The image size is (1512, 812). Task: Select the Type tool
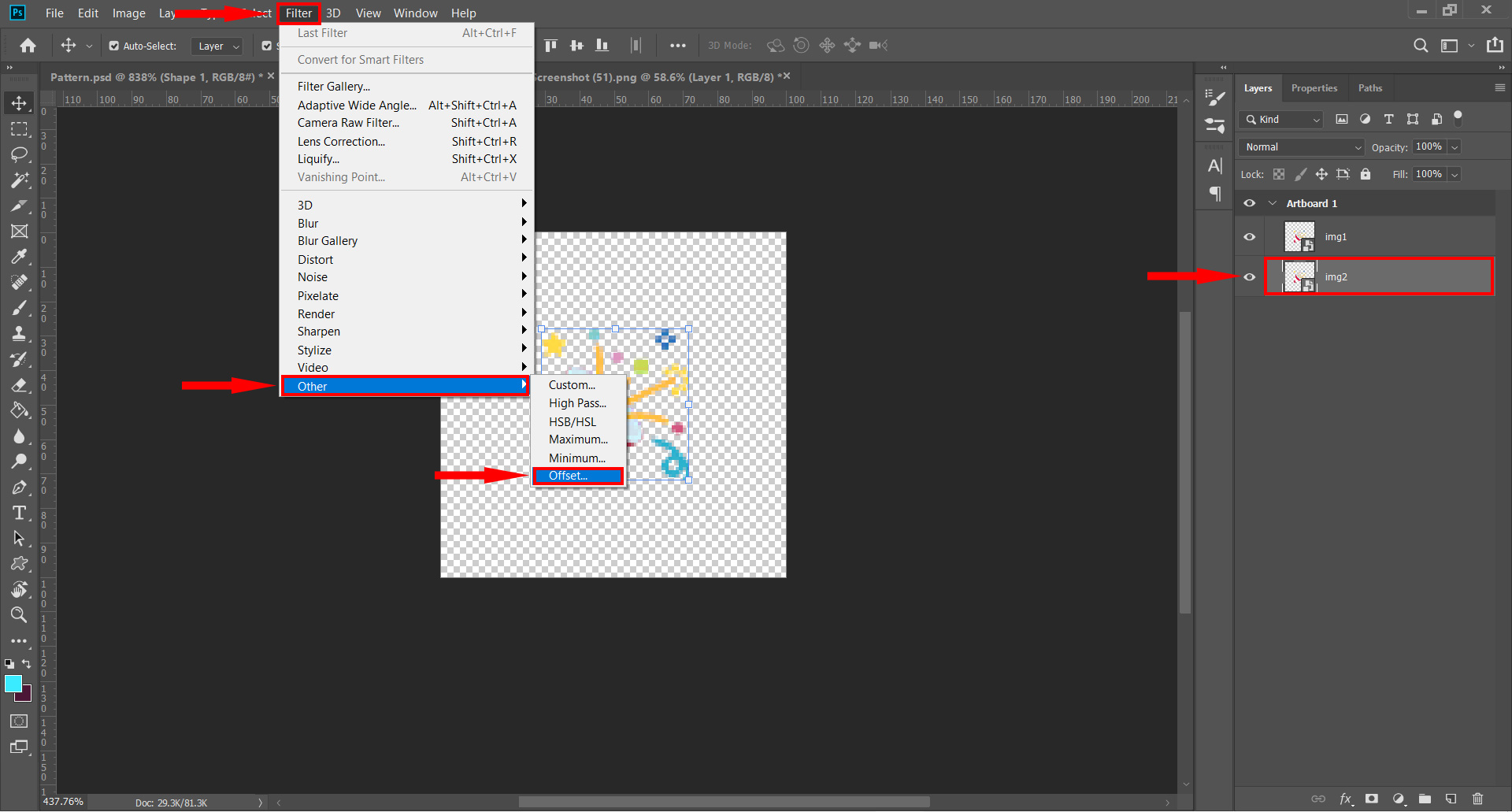pos(19,514)
